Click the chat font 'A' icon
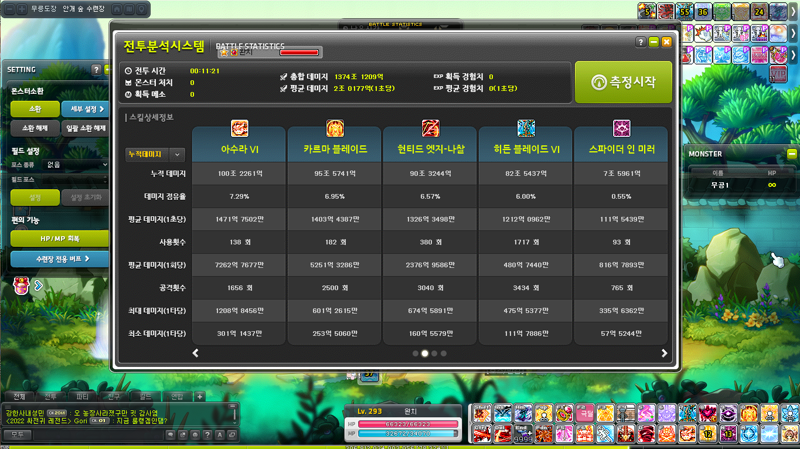 219,435
